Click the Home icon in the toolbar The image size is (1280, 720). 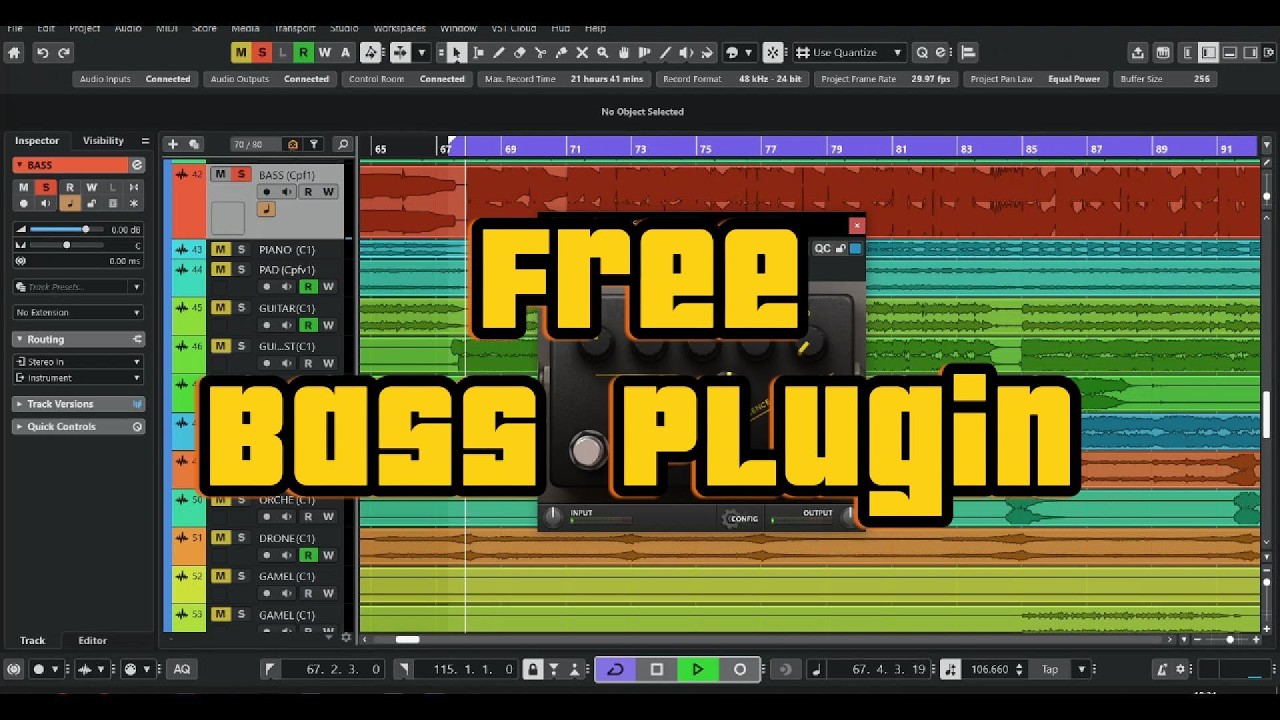(x=14, y=53)
